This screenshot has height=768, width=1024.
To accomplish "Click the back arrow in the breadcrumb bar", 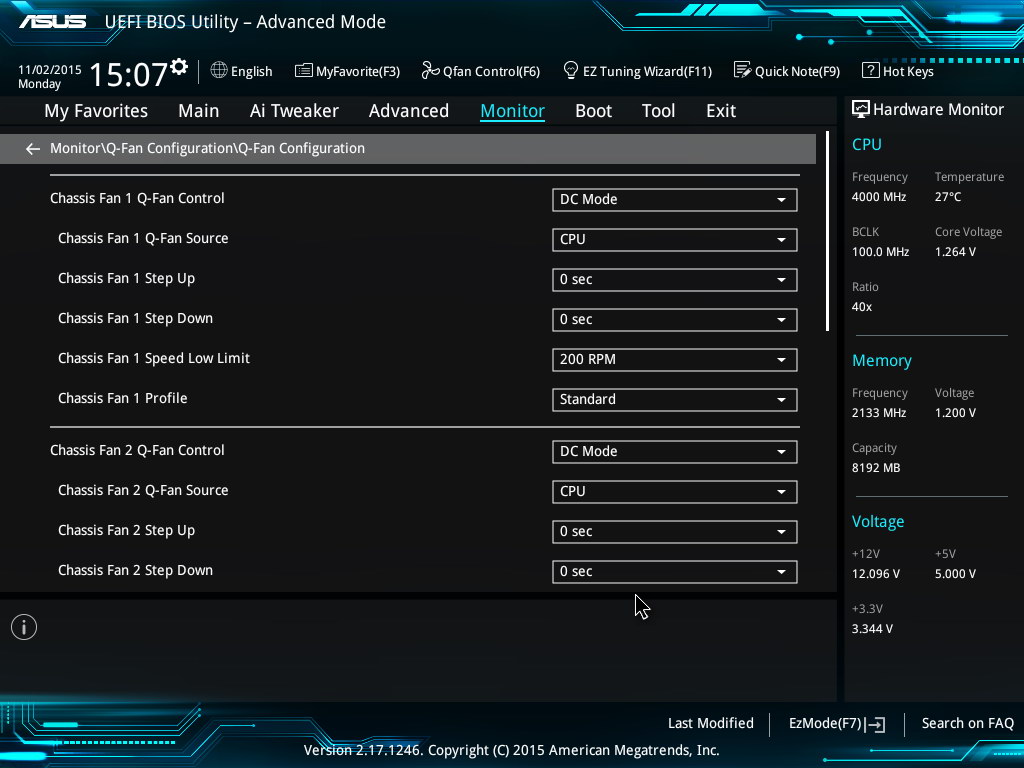I will pos(33,149).
